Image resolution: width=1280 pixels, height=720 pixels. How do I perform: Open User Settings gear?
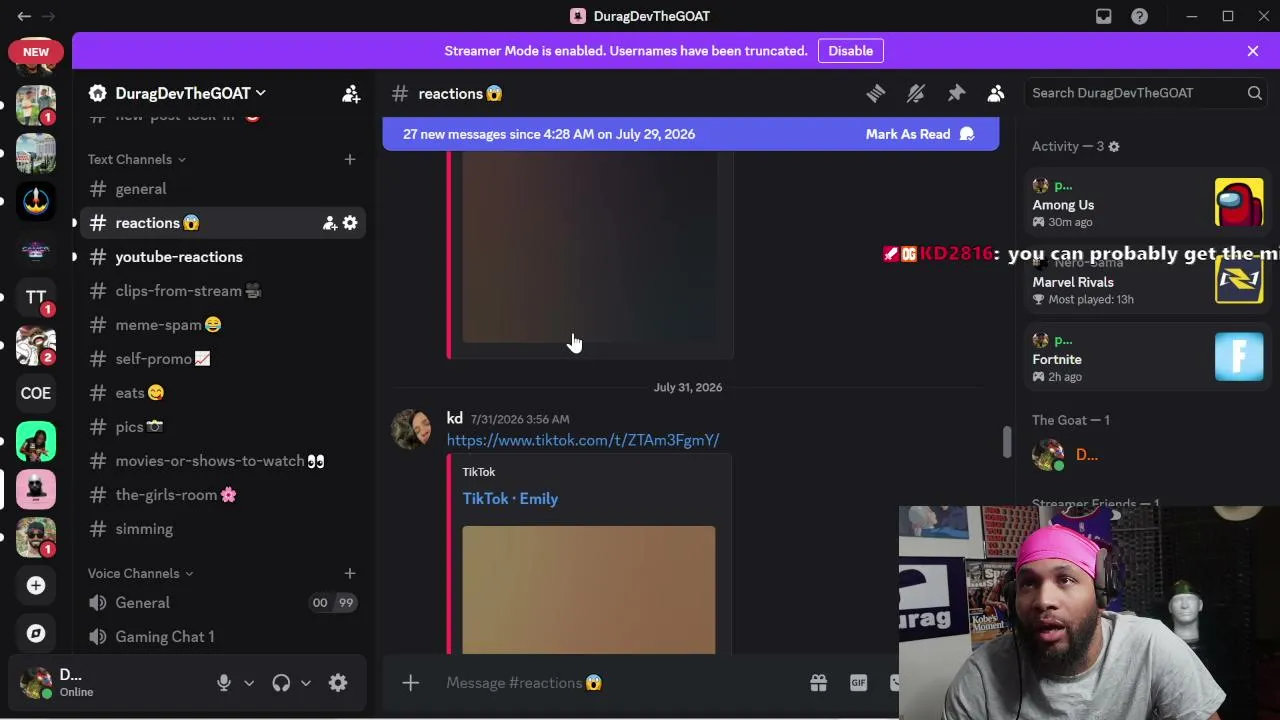click(x=338, y=683)
